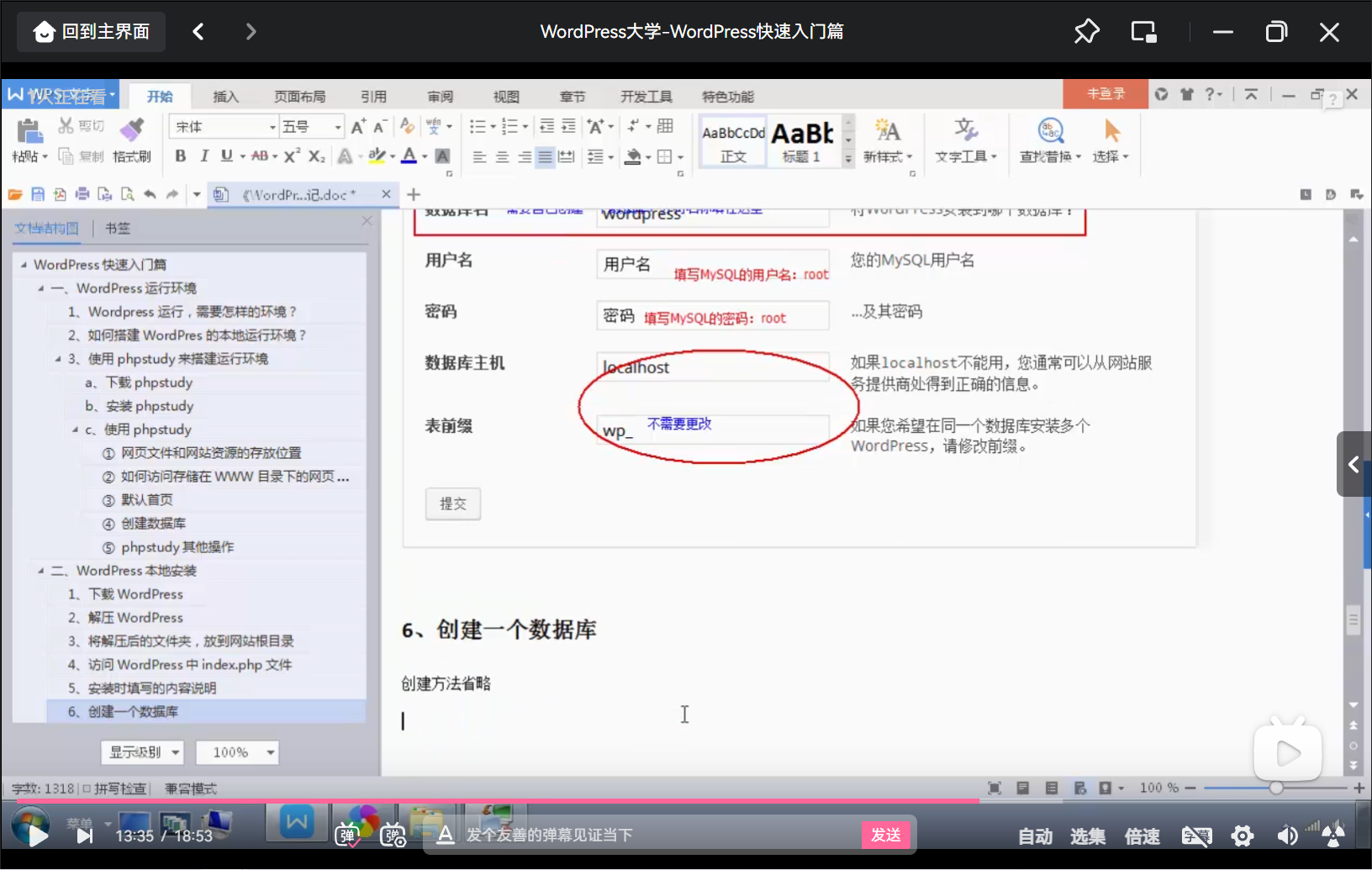Toggle danmaku display switch in player
This screenshot has height=870, width=1372.
click(347, 835)
